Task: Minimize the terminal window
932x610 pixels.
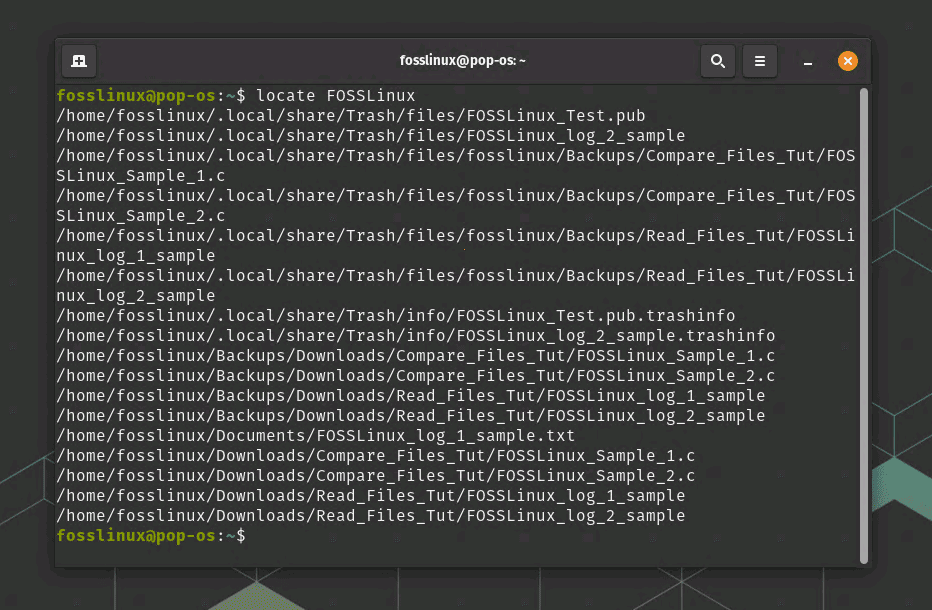Action: pos(808,62)
